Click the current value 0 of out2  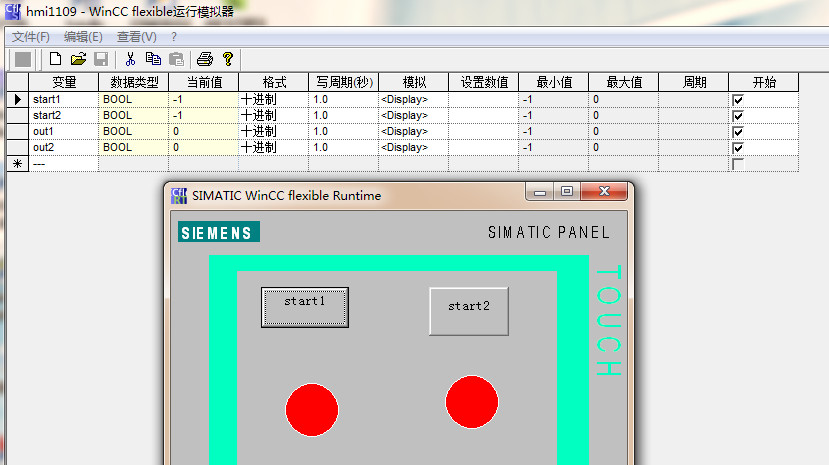[x=204, y=147]
